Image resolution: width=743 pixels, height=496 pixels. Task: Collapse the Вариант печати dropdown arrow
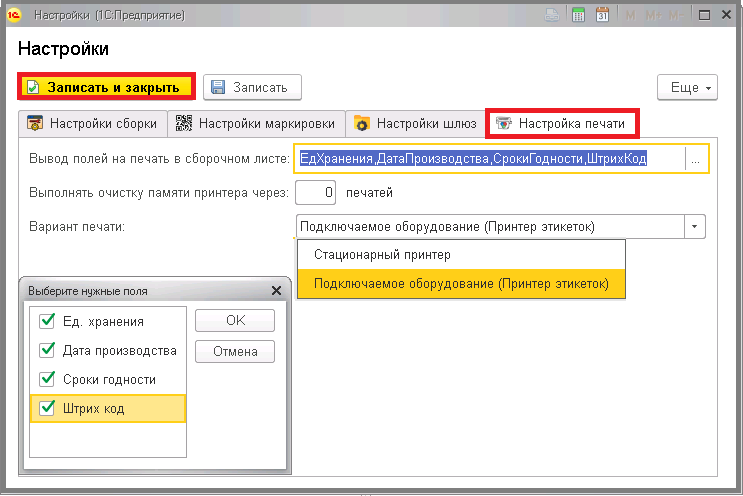tap(695, 226)
